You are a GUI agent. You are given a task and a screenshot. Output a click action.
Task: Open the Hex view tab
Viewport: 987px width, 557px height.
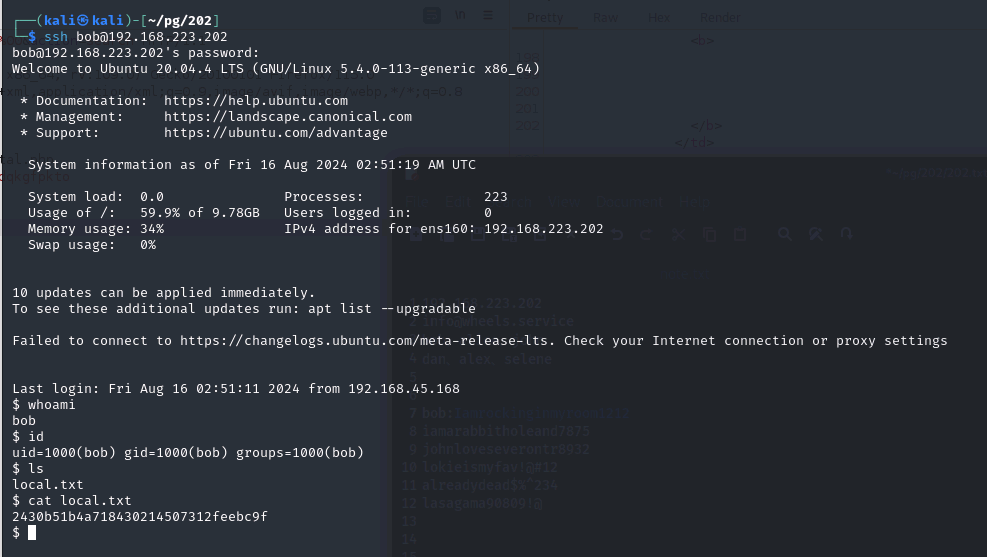coord(658,18)
